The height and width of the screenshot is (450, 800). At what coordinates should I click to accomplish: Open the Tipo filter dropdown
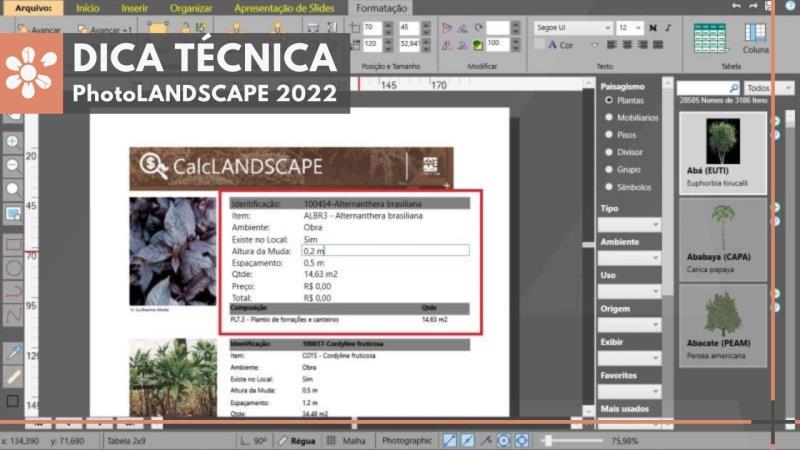tap(629, 224)
